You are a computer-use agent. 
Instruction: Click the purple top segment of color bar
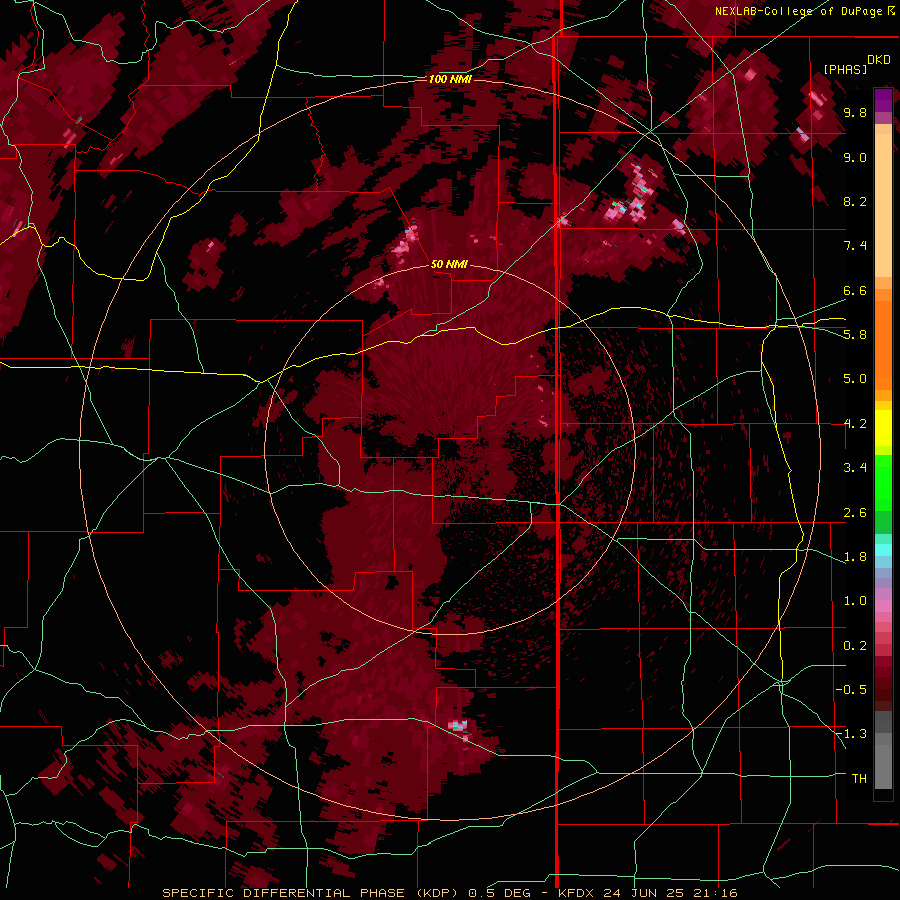883,100
